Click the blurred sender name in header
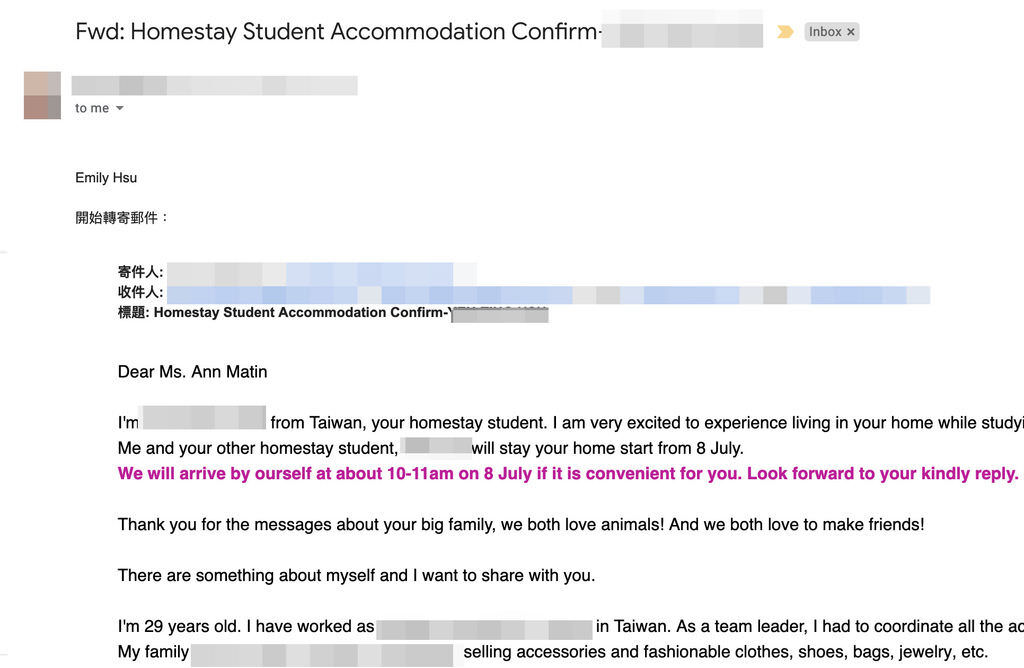Screen dimensions: 1024x668 point(214,86)
